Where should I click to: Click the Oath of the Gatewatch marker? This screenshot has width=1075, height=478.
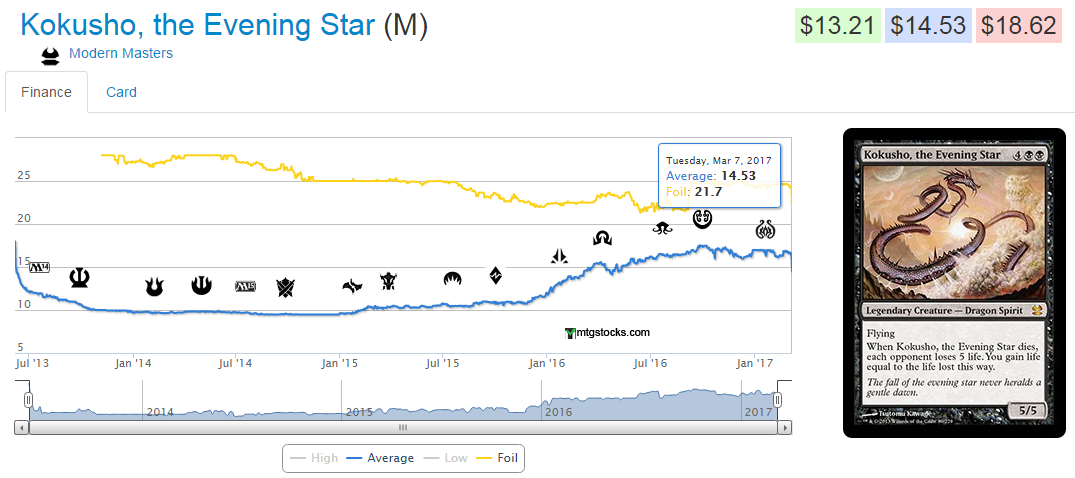click(559, 256)
